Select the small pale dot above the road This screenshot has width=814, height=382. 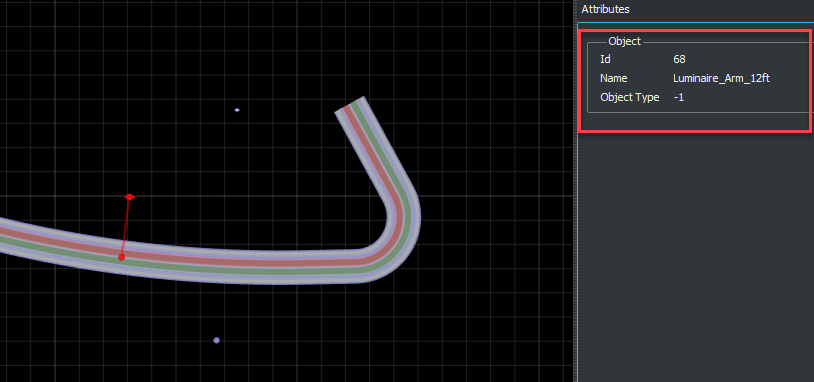pyautogui.click(x=237, y=110)
